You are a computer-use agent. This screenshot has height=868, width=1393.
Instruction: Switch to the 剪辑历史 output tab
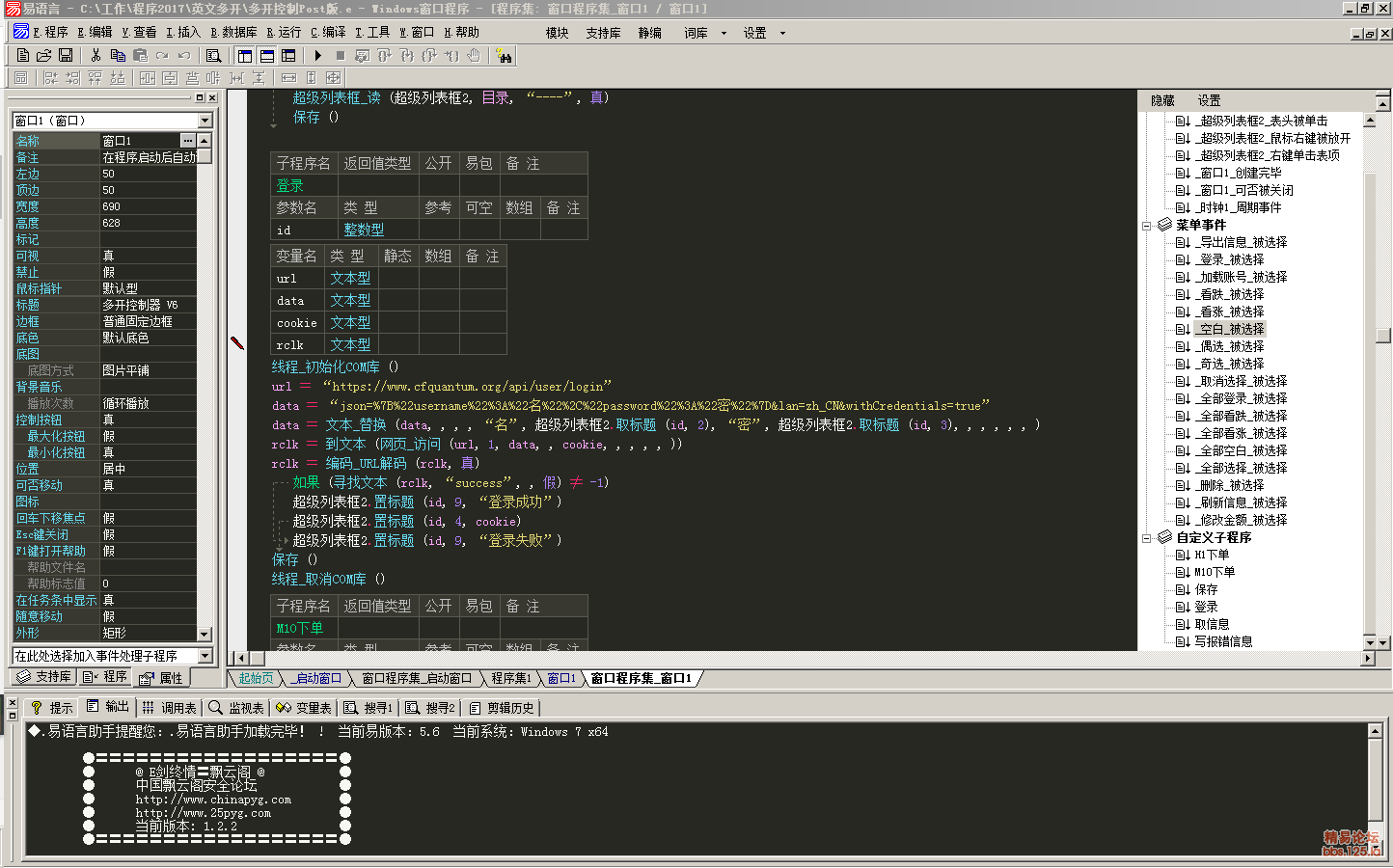coord(502,708)
